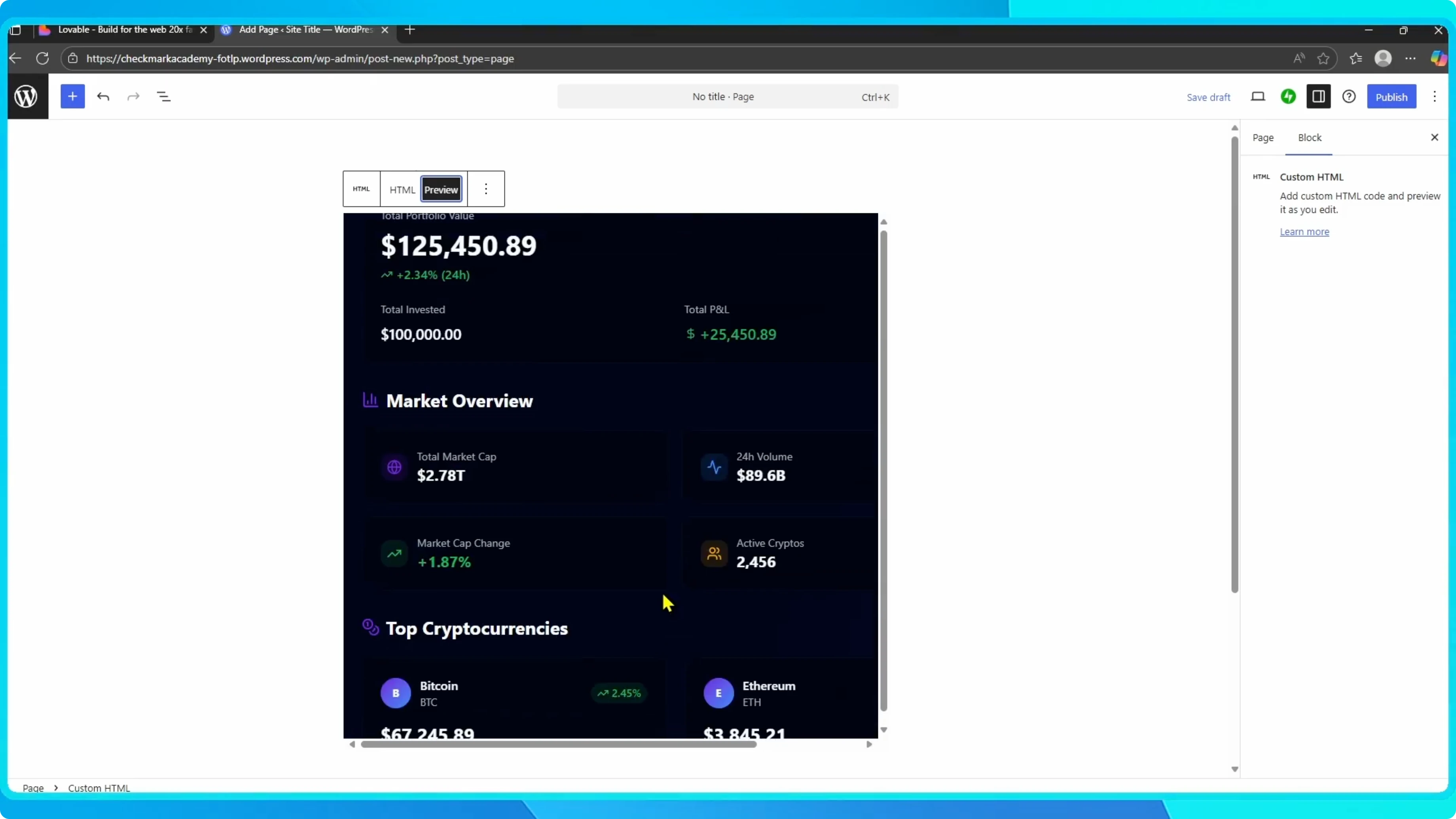Click the Custom HTML block type icon
This screenshot has height=819, width=1456.
click(361, 189)
